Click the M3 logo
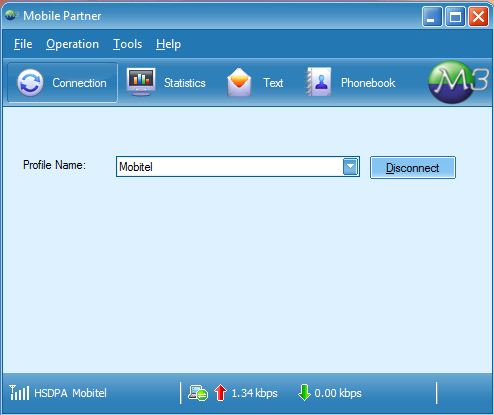The height and width of the screenshot is (415, 494). pos(459,82)
